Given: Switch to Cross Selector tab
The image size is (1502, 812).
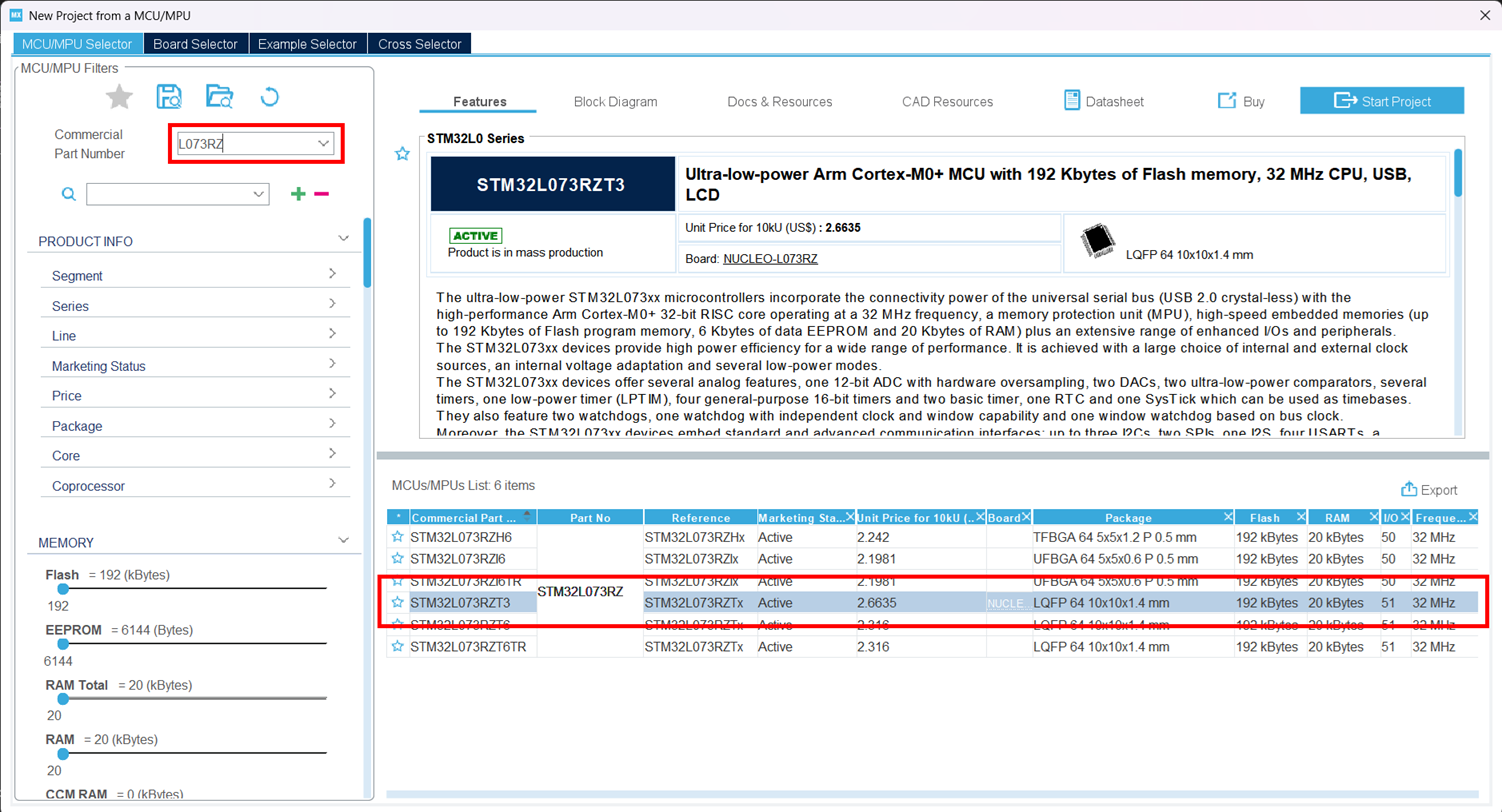Looking at the screenshot, I should [419, 44].
